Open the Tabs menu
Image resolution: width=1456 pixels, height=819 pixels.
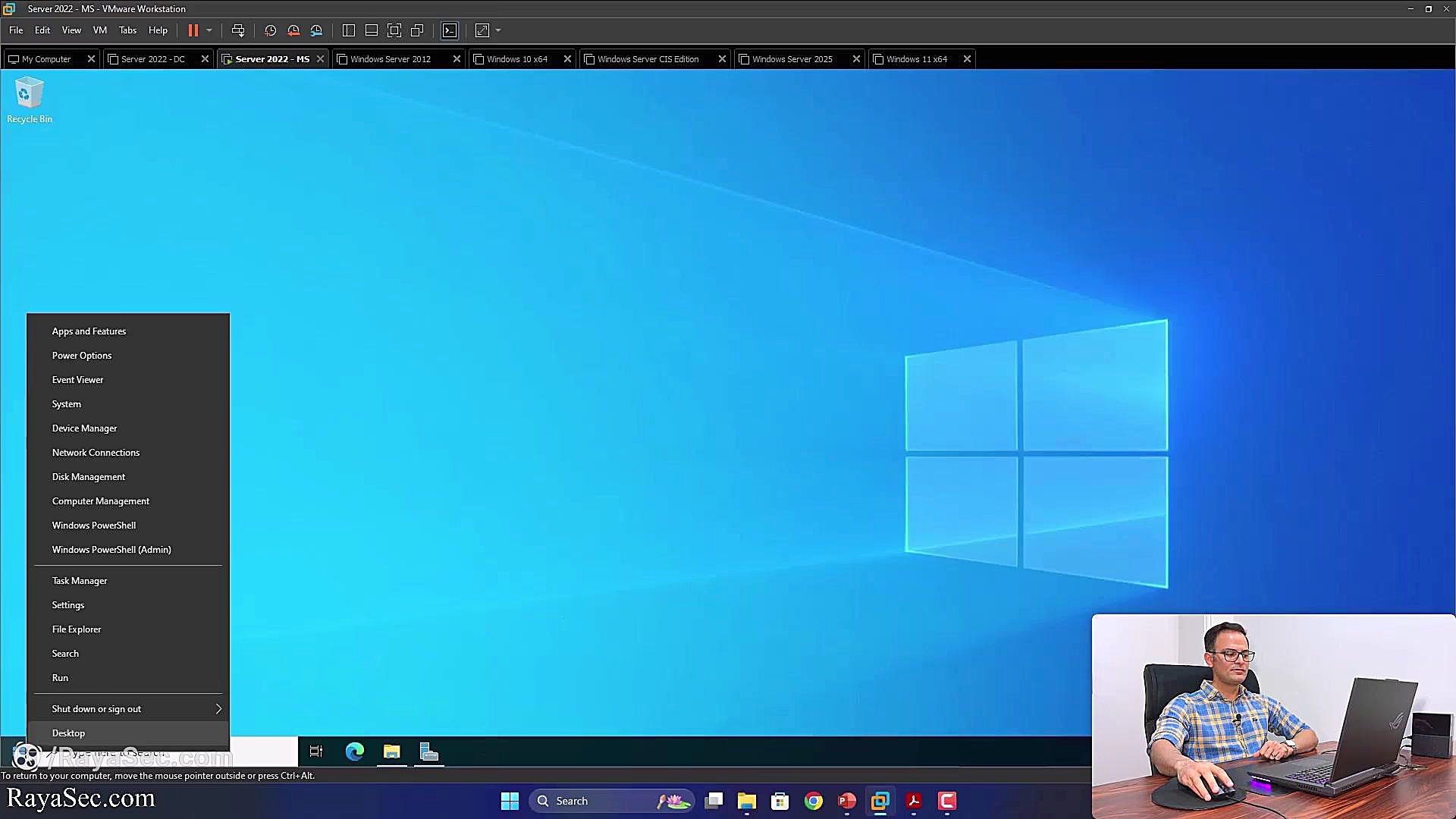(x=128, y=30)
